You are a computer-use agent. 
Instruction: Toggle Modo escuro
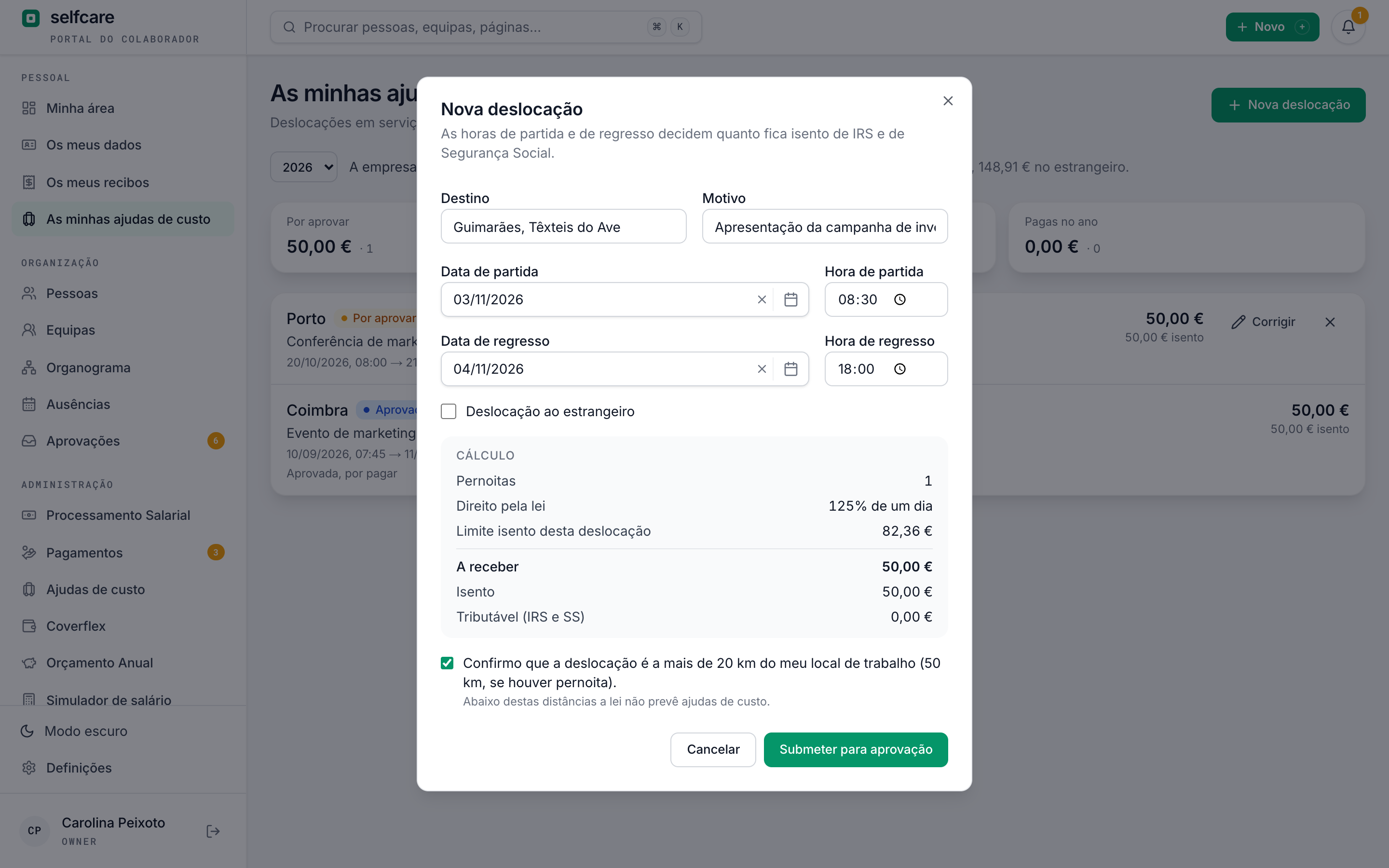click(x=123, y=731)
